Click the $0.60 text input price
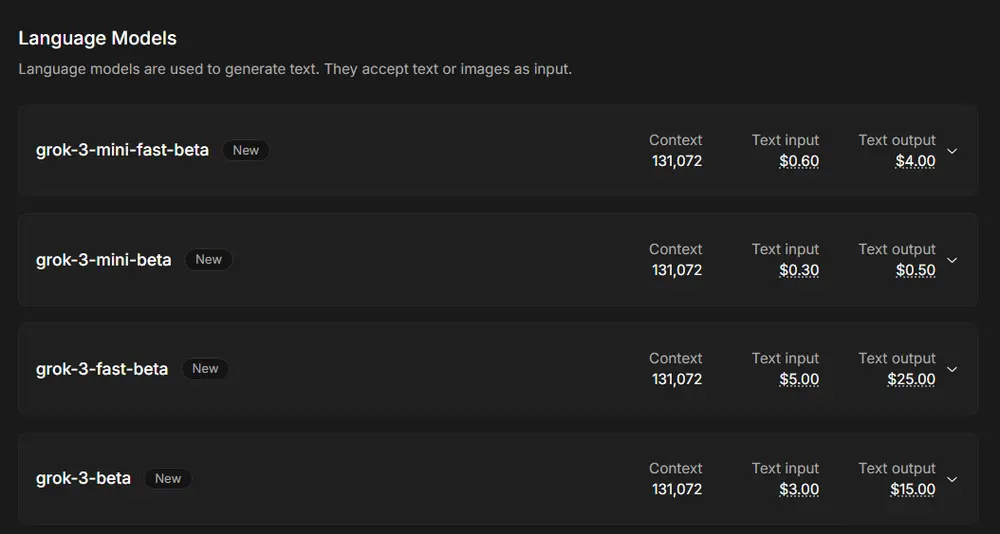The width and height of the screenshot is (1000, 534). 799,161
